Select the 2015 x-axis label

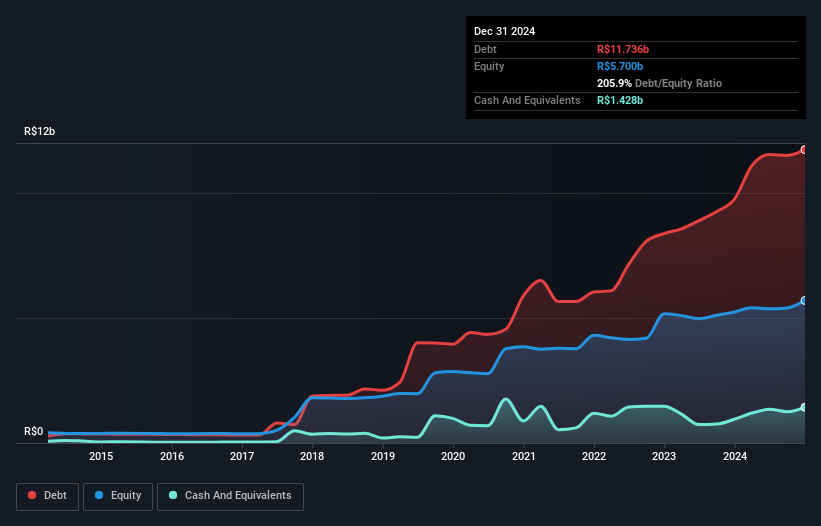(101, 456)
